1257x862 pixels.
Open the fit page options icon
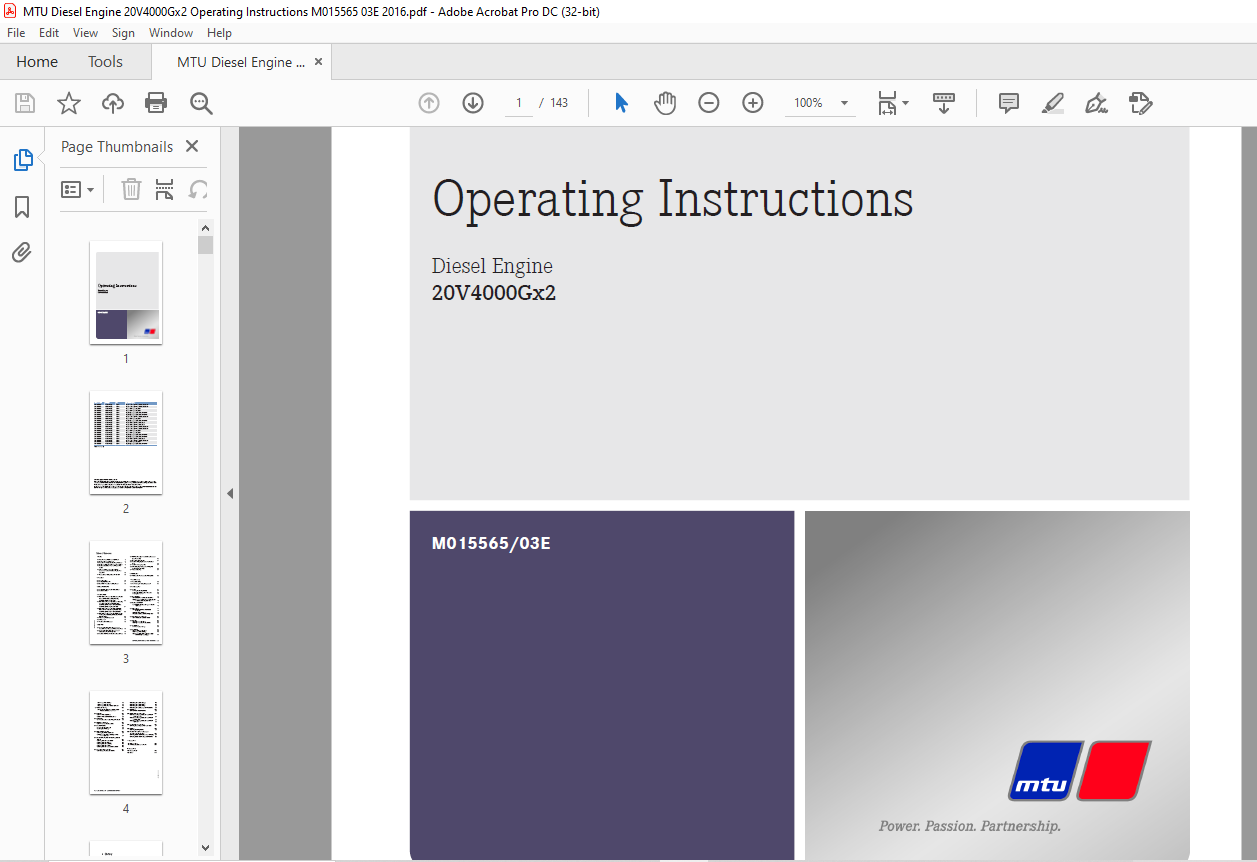point(892,103)
